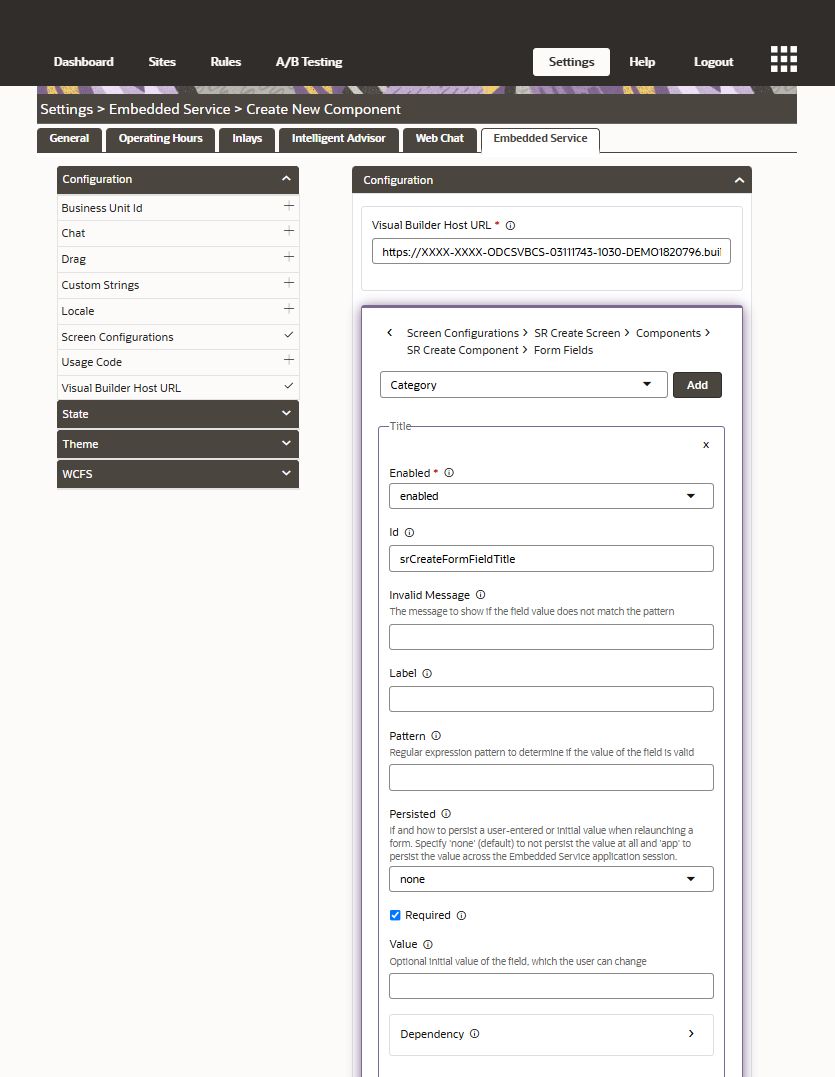Click the plus icon beside Business Unit Id
Image resolution: width=835 pixels, height=1077 pixels.
pyautogui.click(x=288, y=207)
